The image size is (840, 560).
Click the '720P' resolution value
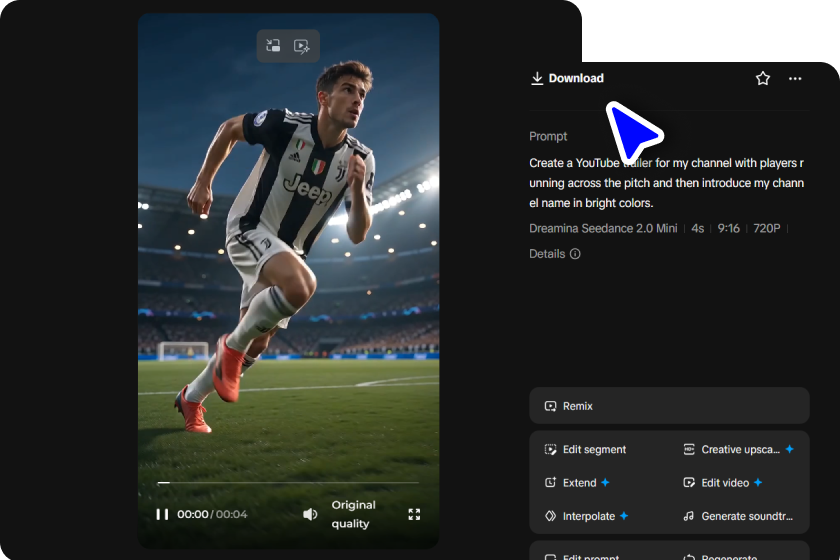click(767, 228)
